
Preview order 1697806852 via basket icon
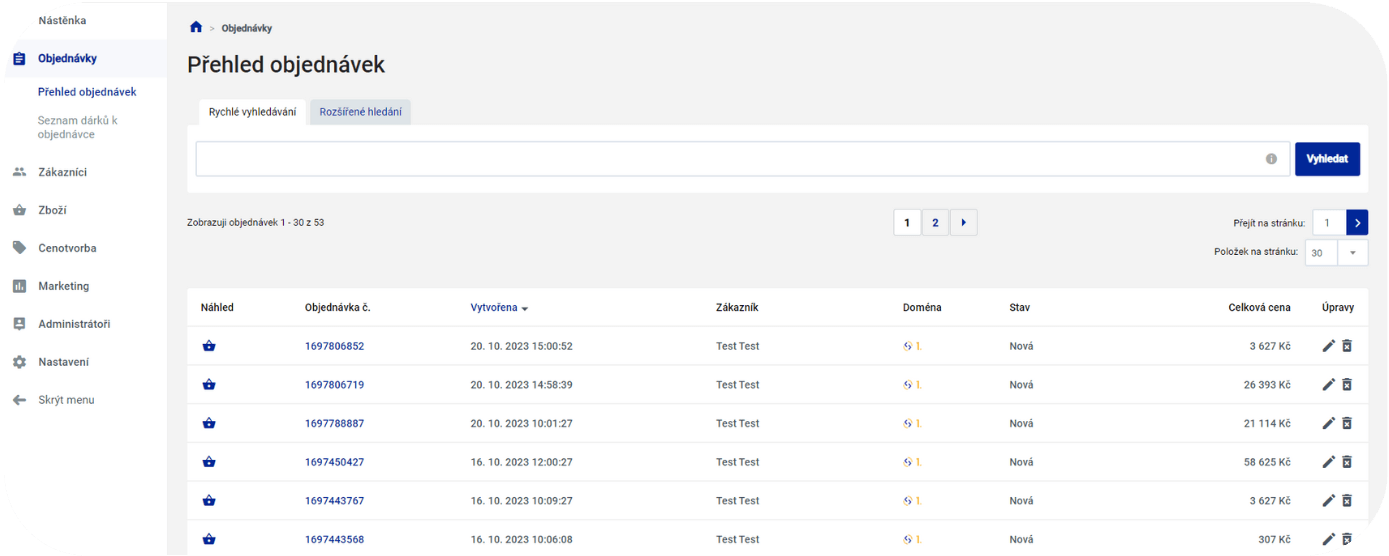click(209, 346)
